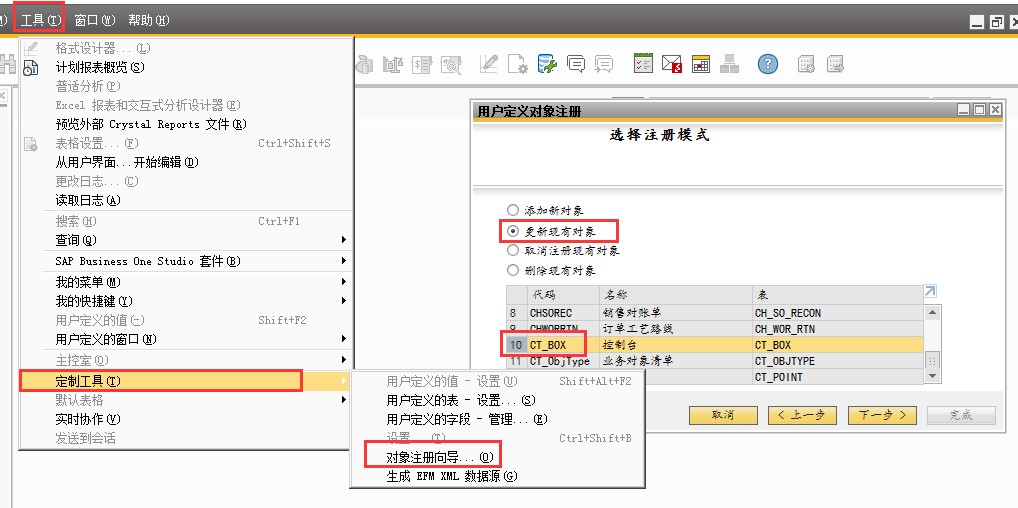Click the layout designer pencil icon
The image size is (1018, 508).
[x=488, y=64]
